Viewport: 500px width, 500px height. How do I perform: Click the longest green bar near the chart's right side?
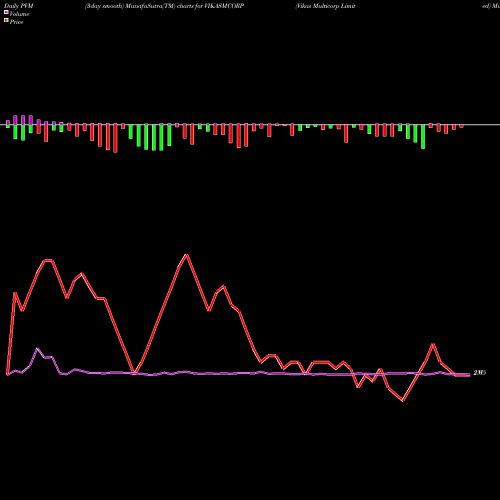423,137
